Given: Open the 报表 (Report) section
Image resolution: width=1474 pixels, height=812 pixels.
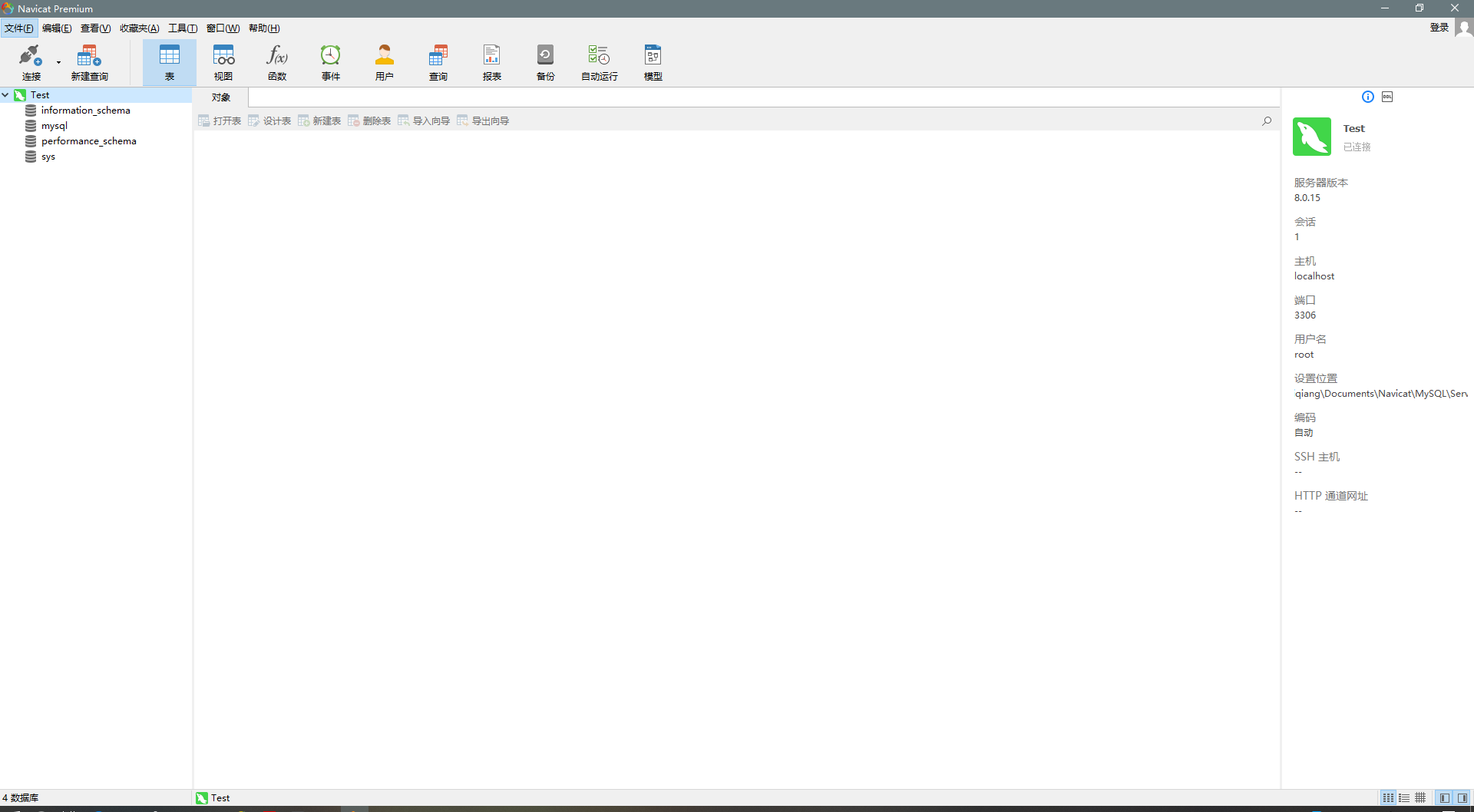Looking at the screenshot, I should tap(492, 62).
